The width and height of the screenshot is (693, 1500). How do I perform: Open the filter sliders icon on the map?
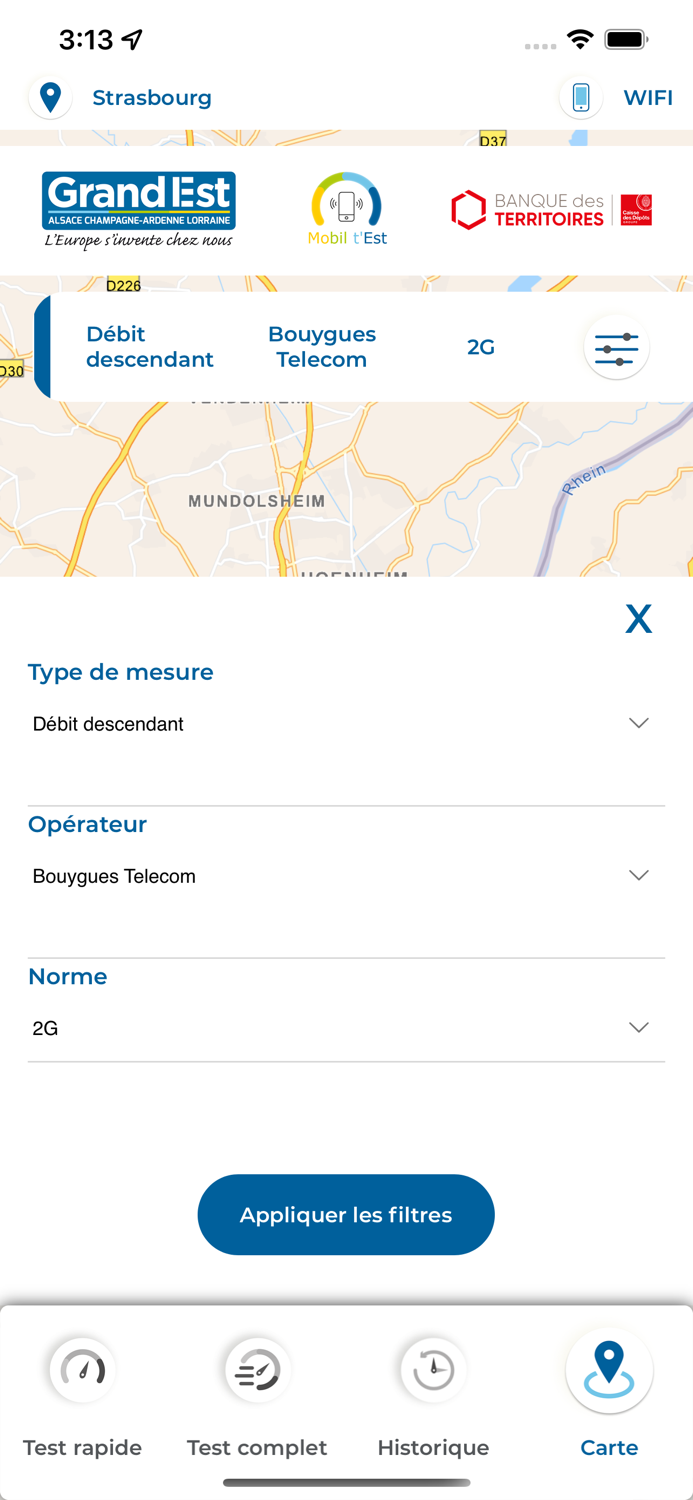pyautogui.click(x=615, y=346)
